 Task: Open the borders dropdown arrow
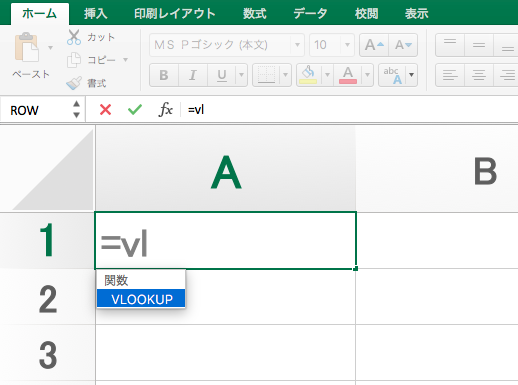click(x=286, y=75)
